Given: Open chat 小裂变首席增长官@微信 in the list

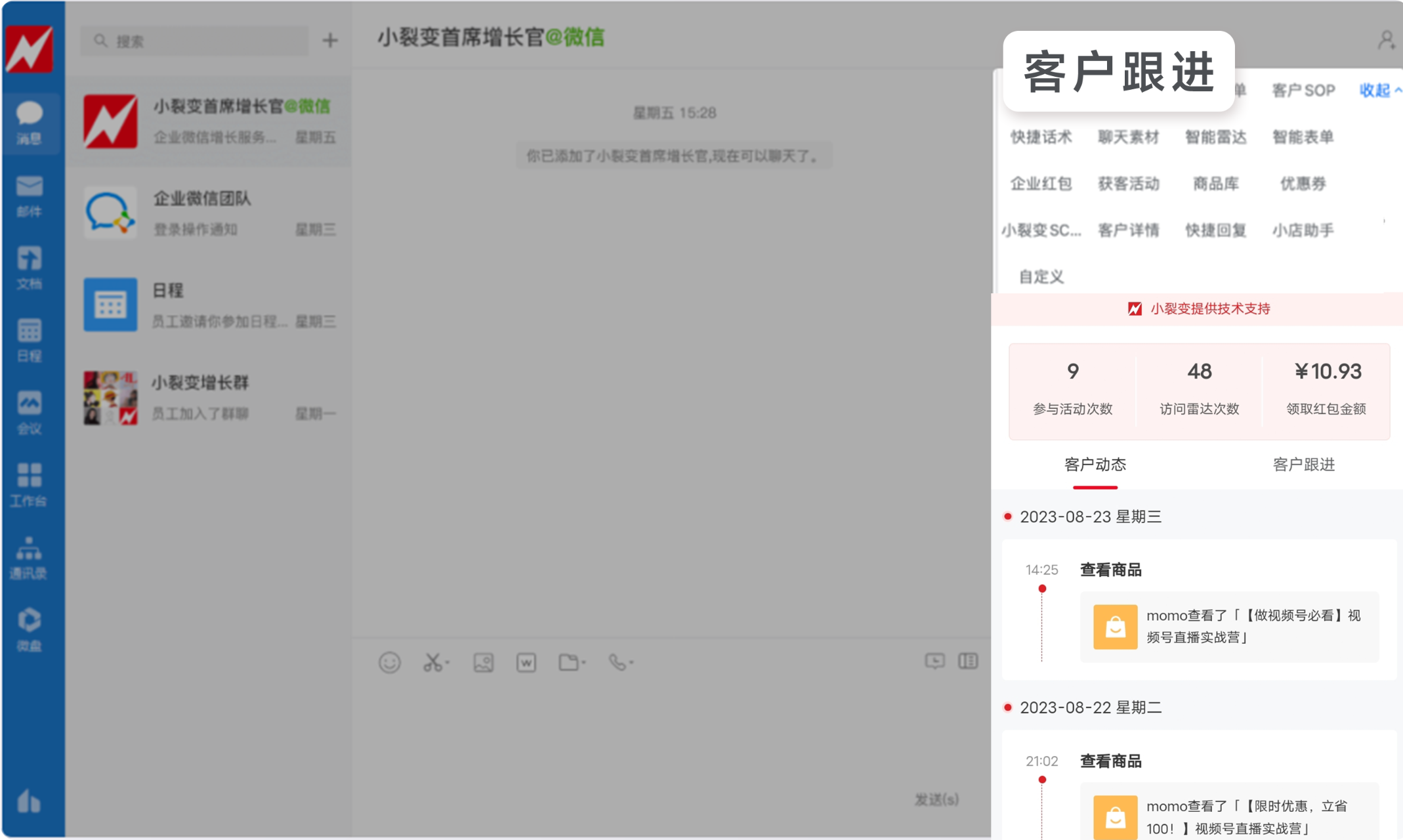Looking at the screenshot, I should [x=209, y=121].
